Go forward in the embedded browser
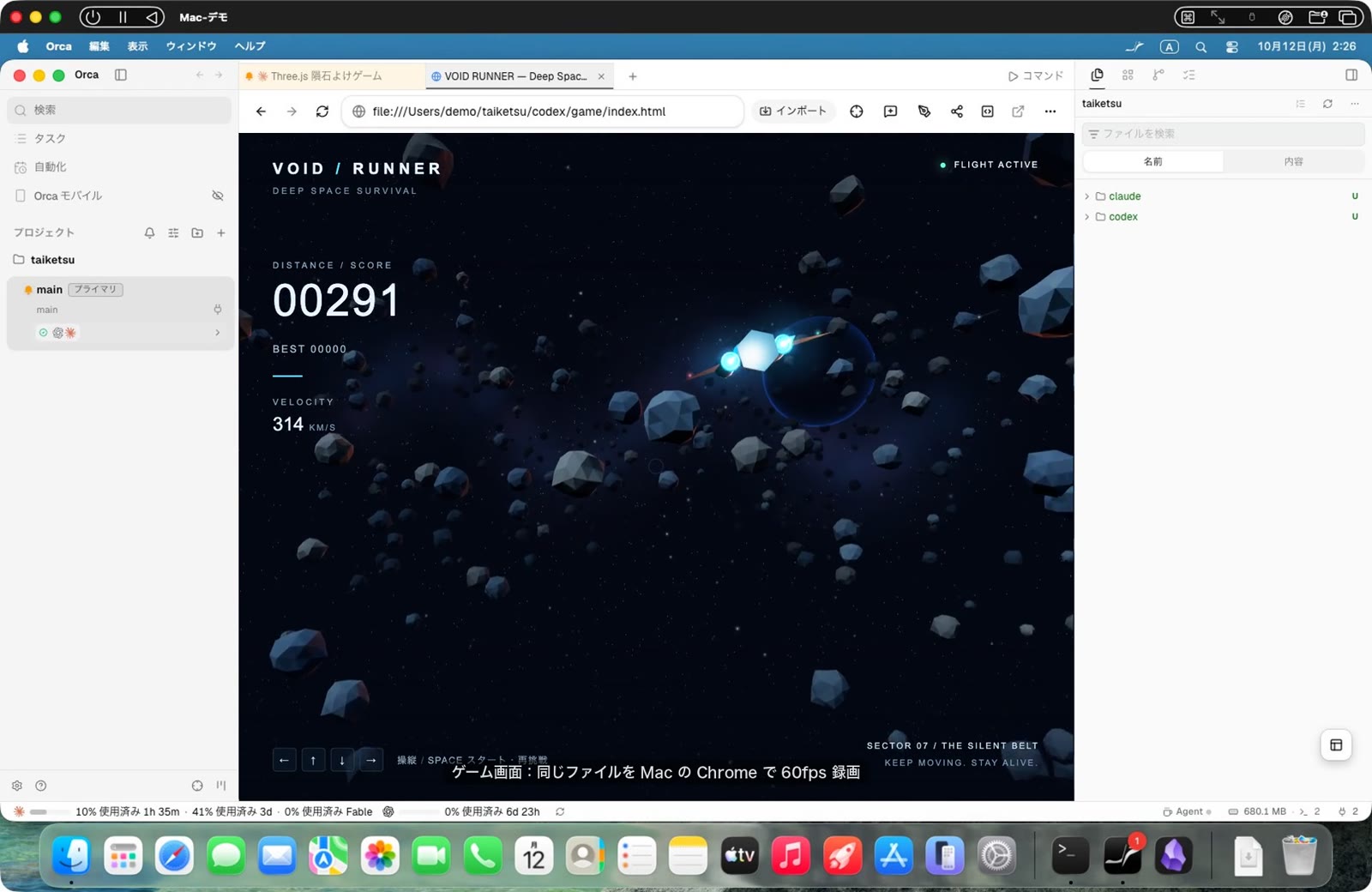 click(292, 111)
